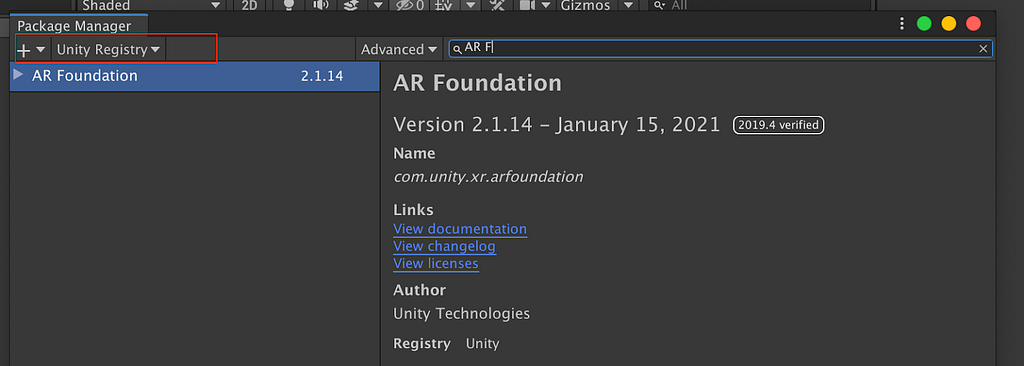Open the View changelog link
Viewport: 1024px width, 366px height.
pos(444,246)
